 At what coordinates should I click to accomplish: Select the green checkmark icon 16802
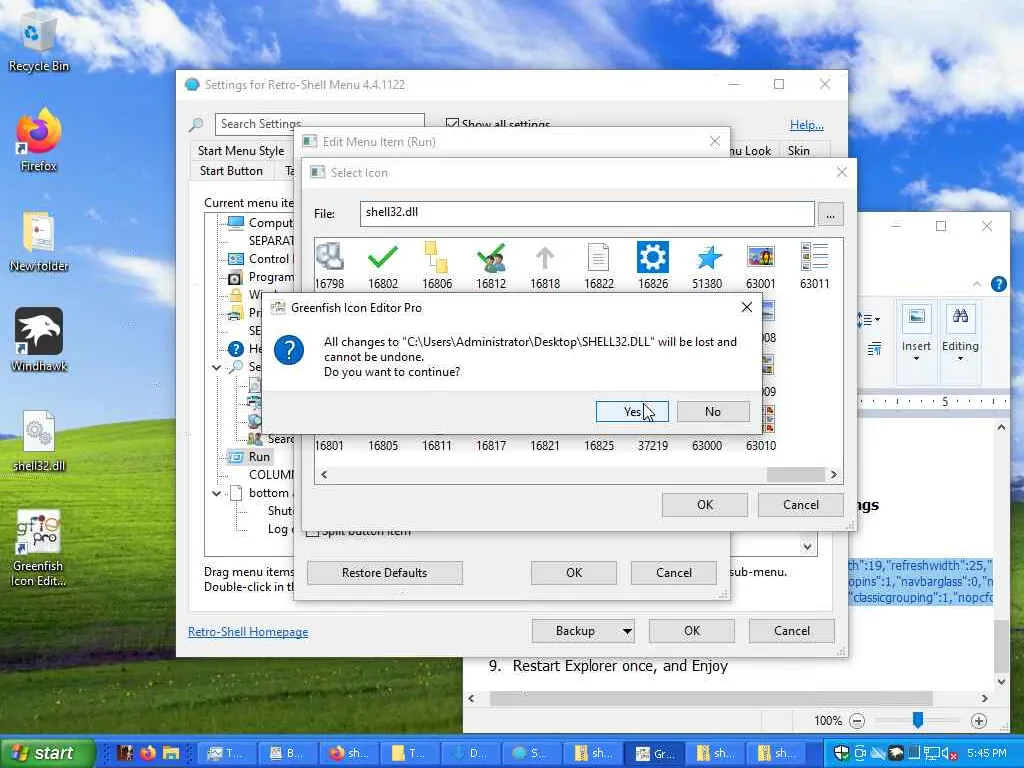point(383,265)
